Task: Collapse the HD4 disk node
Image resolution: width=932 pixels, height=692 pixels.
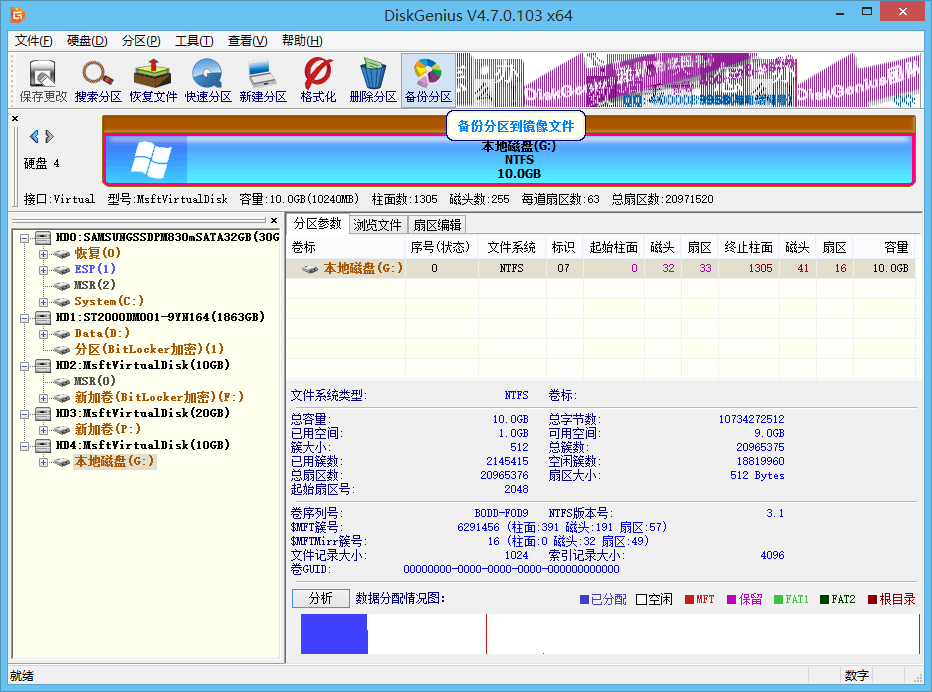Action: pyautogui.click(x=24, y=446)
